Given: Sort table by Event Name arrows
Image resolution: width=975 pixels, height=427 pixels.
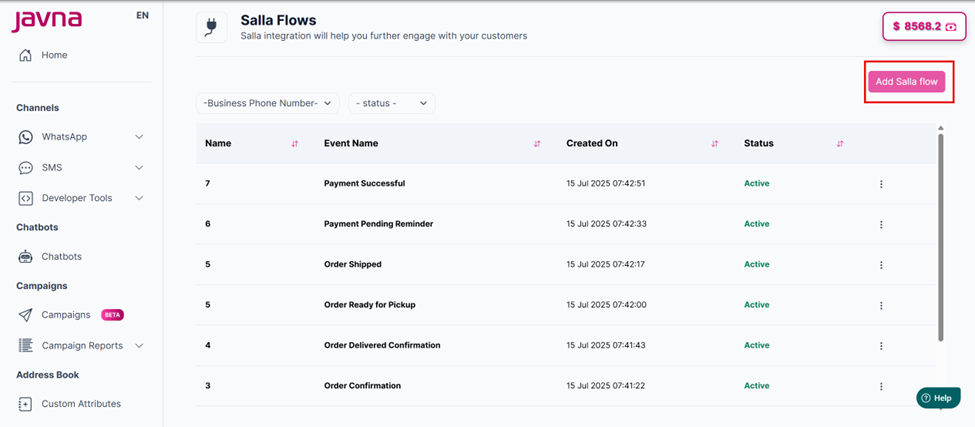Looking at the screenshot, I should 537,144.
